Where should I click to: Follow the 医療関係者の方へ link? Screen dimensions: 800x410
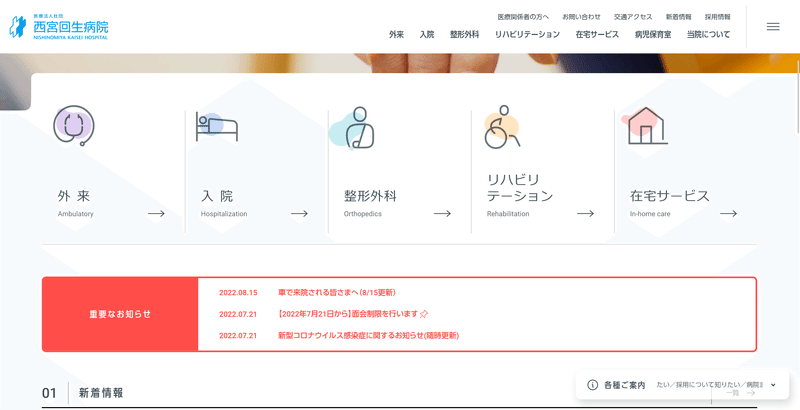[x=523, y=17]
